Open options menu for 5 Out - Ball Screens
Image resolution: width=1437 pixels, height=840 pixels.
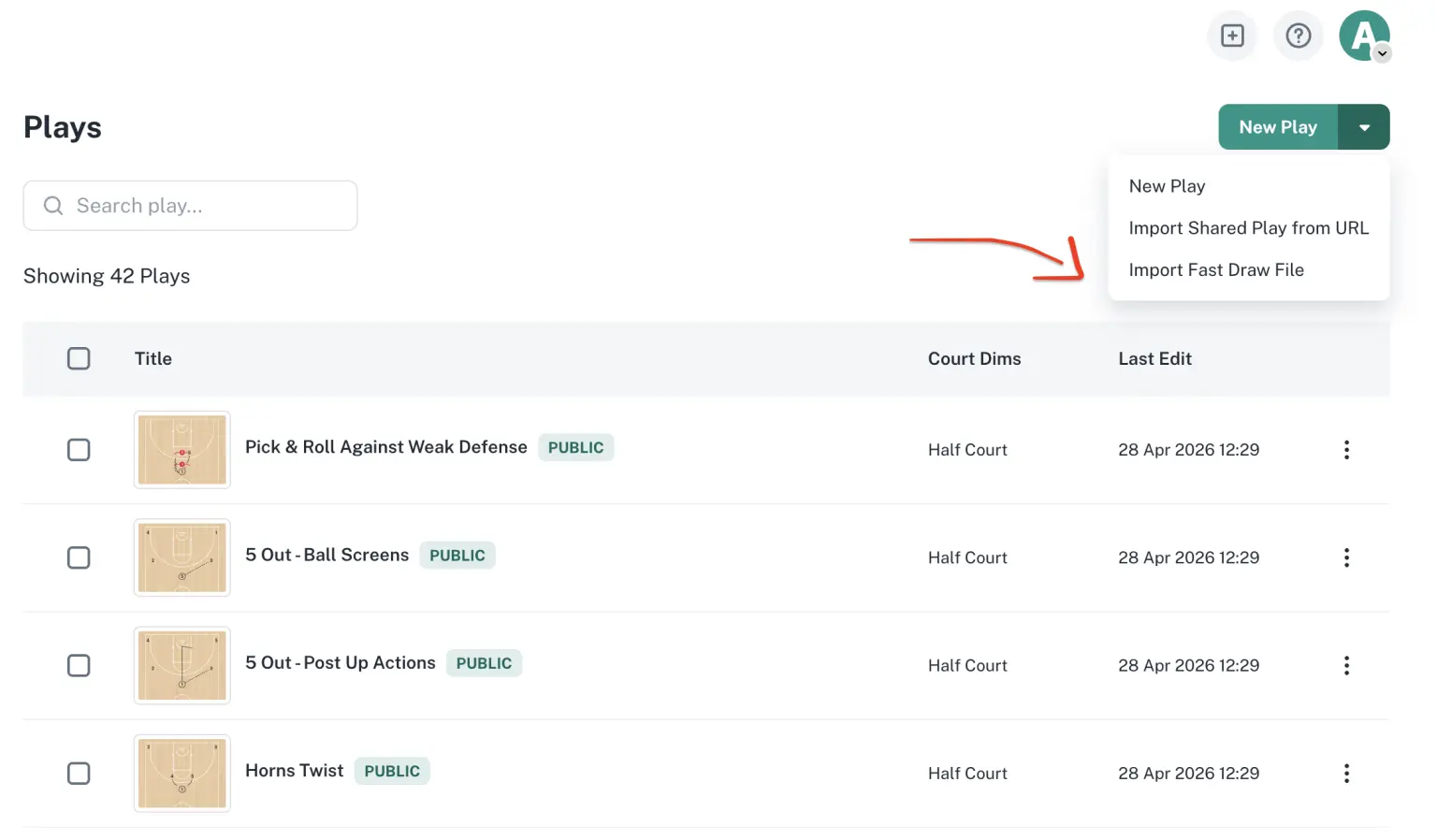(x=1346, y=558)
